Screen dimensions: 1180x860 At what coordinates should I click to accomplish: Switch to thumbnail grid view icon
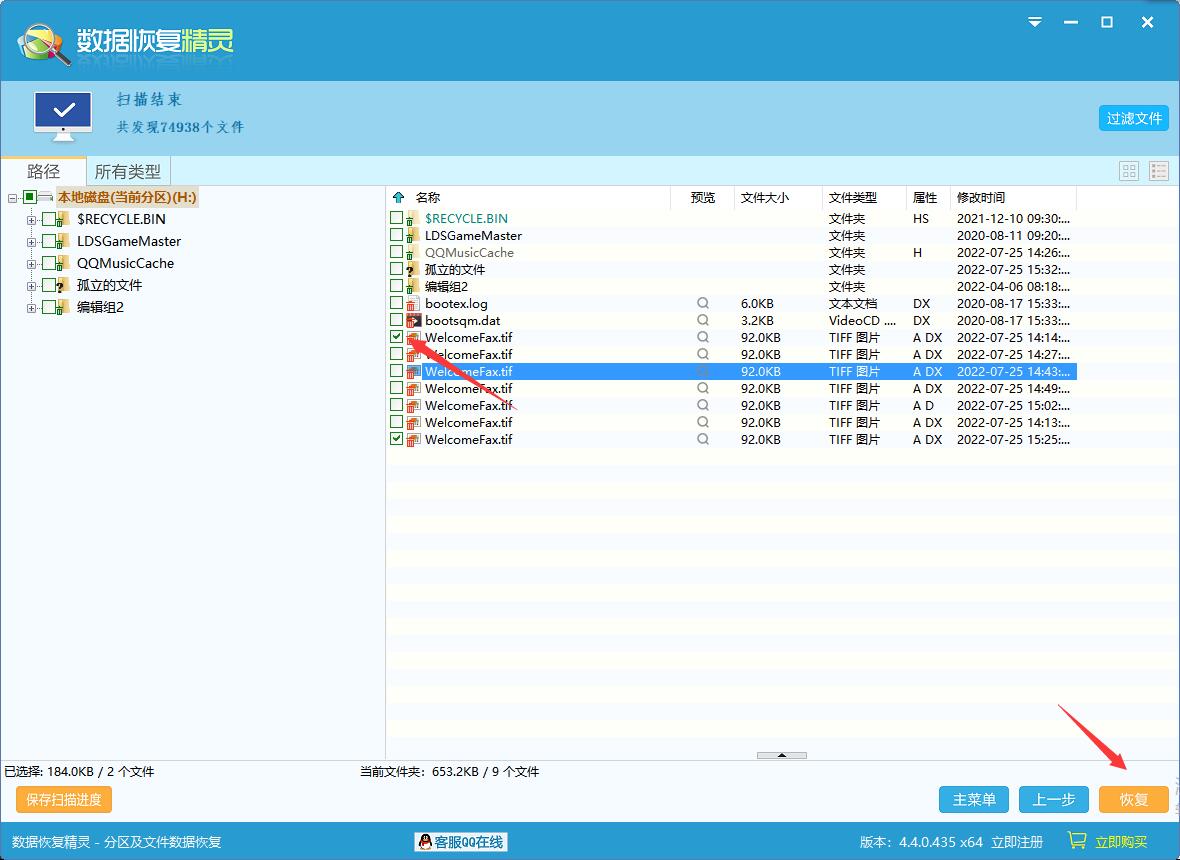tap(1129, 171)
